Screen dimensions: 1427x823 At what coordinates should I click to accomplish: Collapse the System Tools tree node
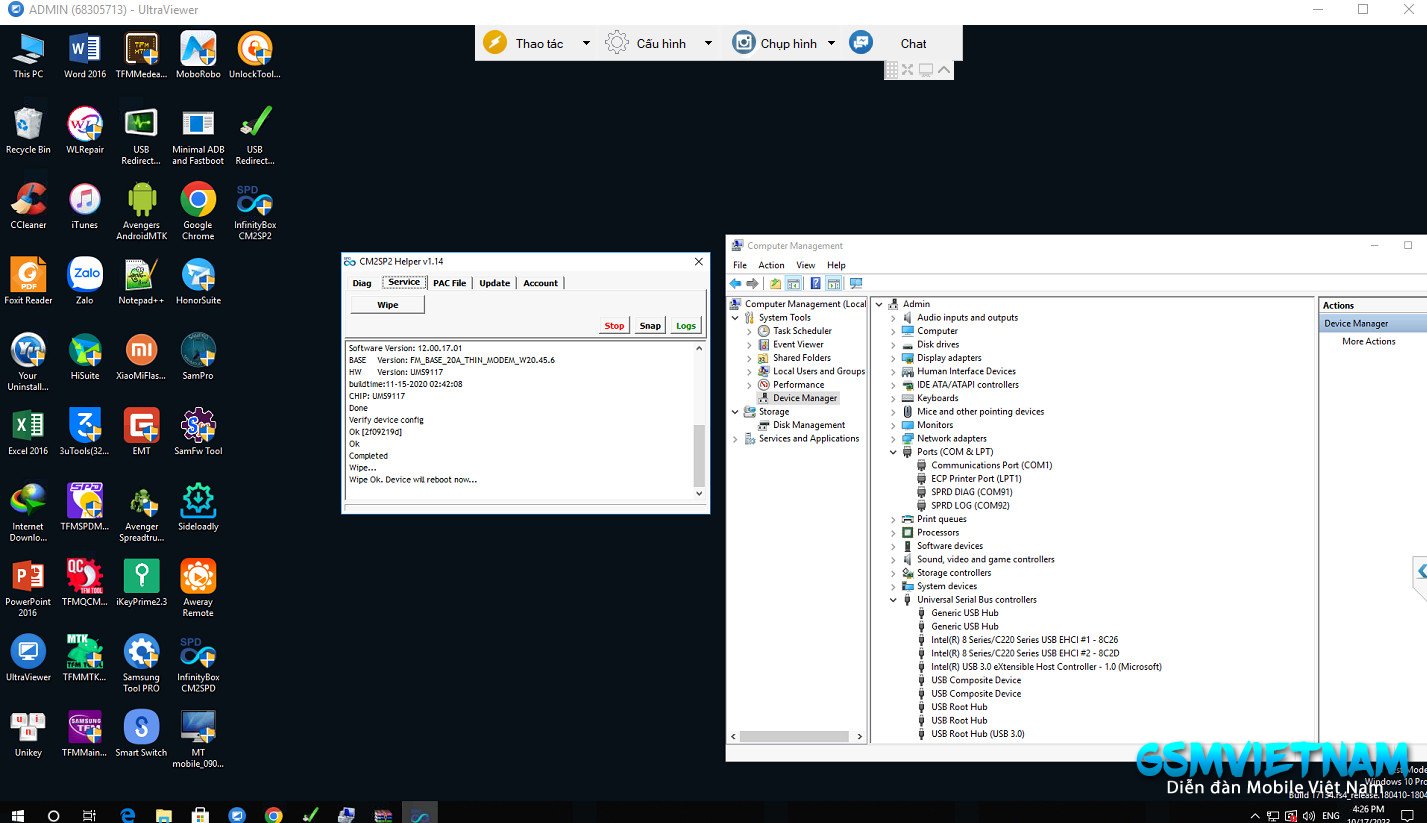coord(735,318)
